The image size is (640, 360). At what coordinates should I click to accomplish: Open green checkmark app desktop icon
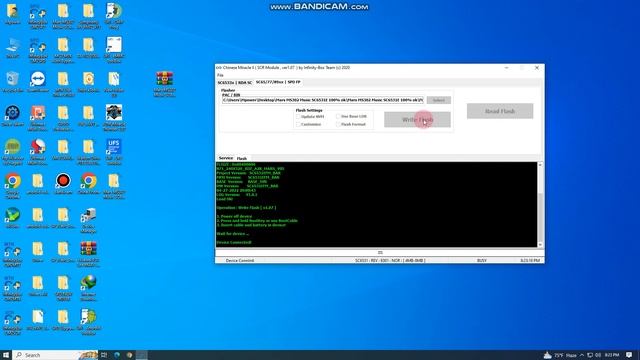13,218
